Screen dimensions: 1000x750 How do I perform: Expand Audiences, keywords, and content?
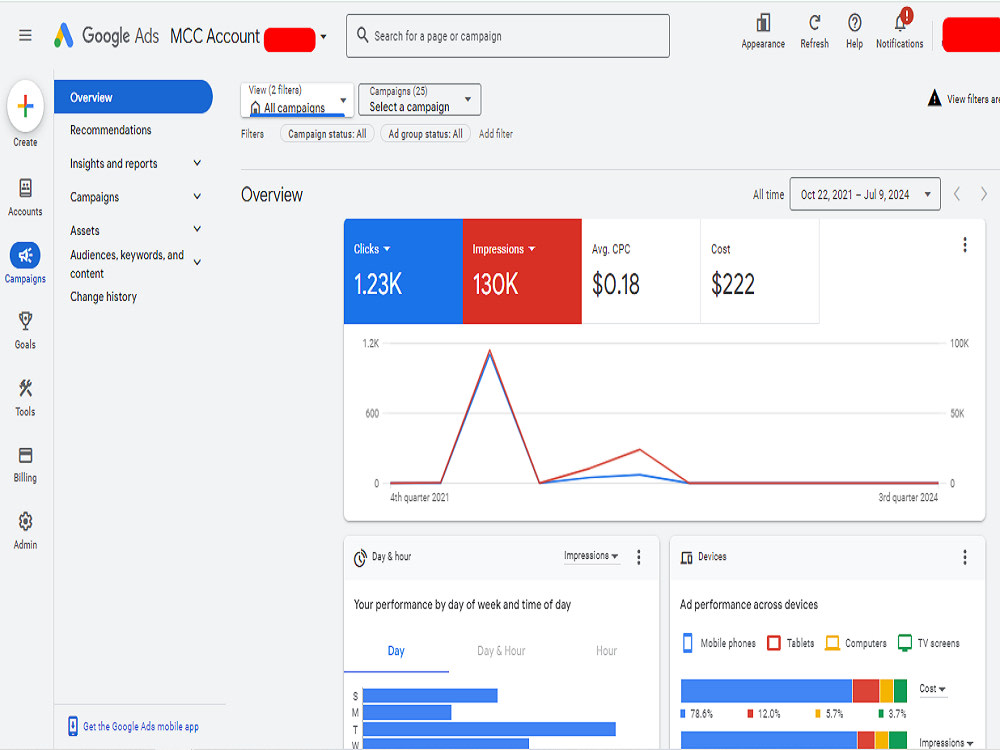pyautogui.click(x=197, y=262)
